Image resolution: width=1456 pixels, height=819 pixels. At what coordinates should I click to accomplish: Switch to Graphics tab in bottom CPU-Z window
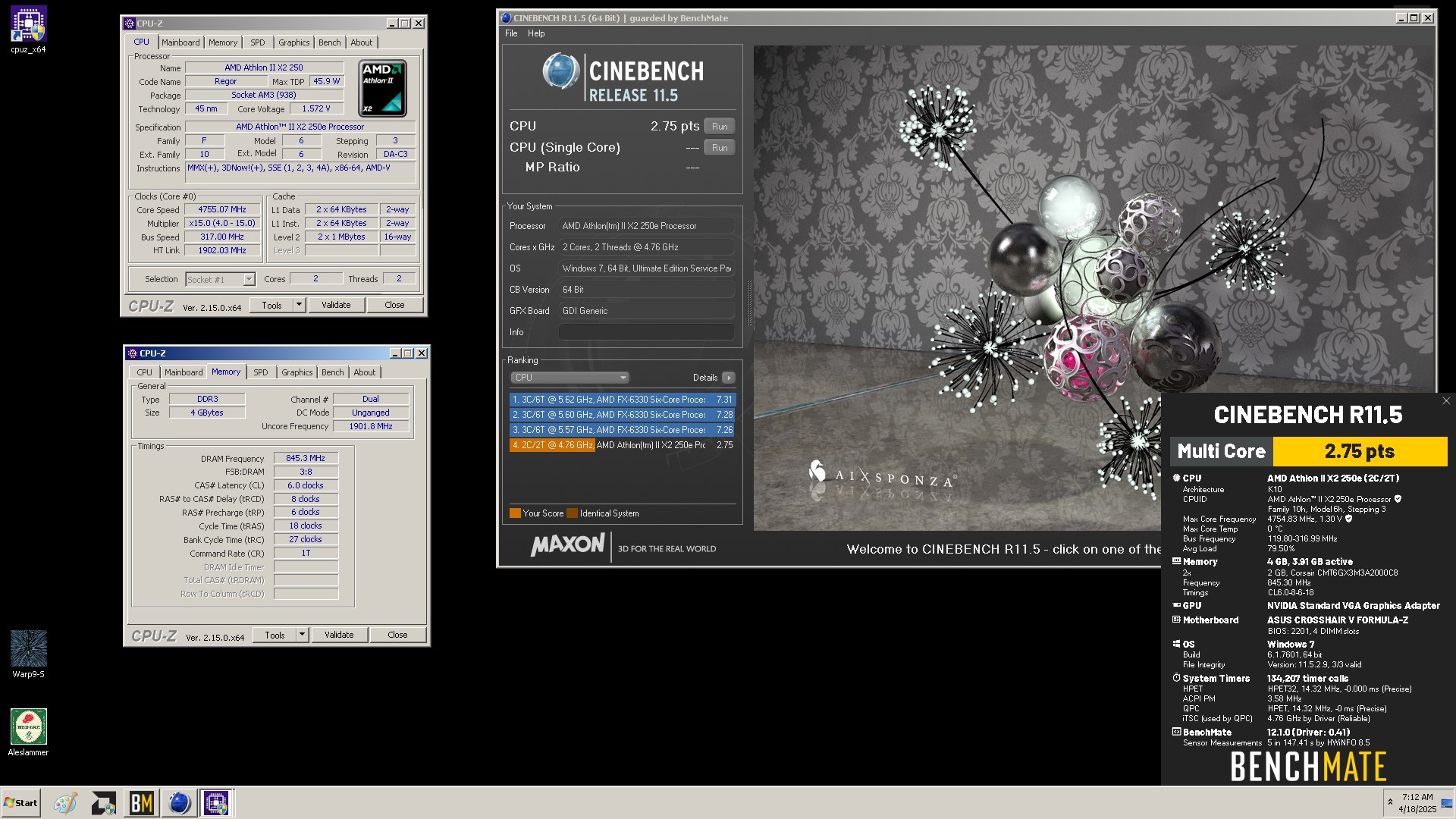point(297,372)
